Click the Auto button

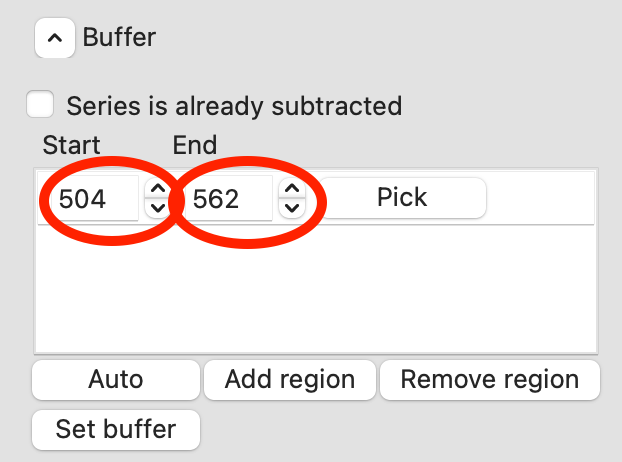116,380
